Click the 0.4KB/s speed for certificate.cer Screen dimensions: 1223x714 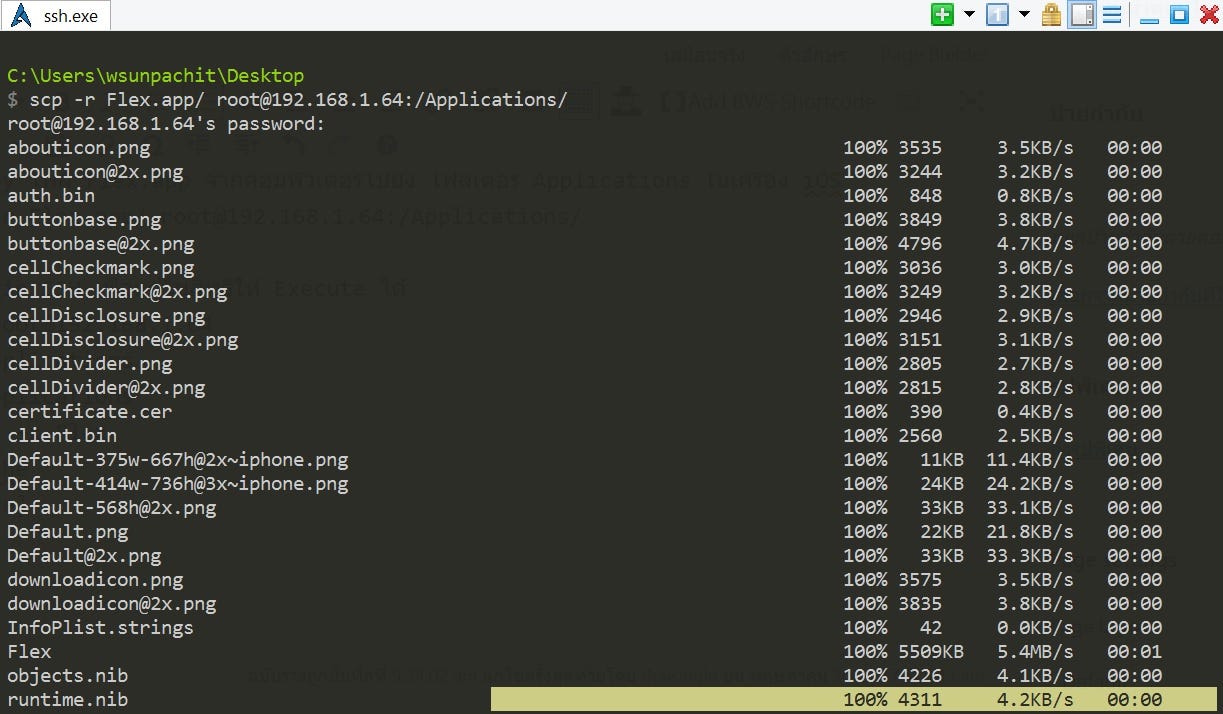tap(1035, 412)
